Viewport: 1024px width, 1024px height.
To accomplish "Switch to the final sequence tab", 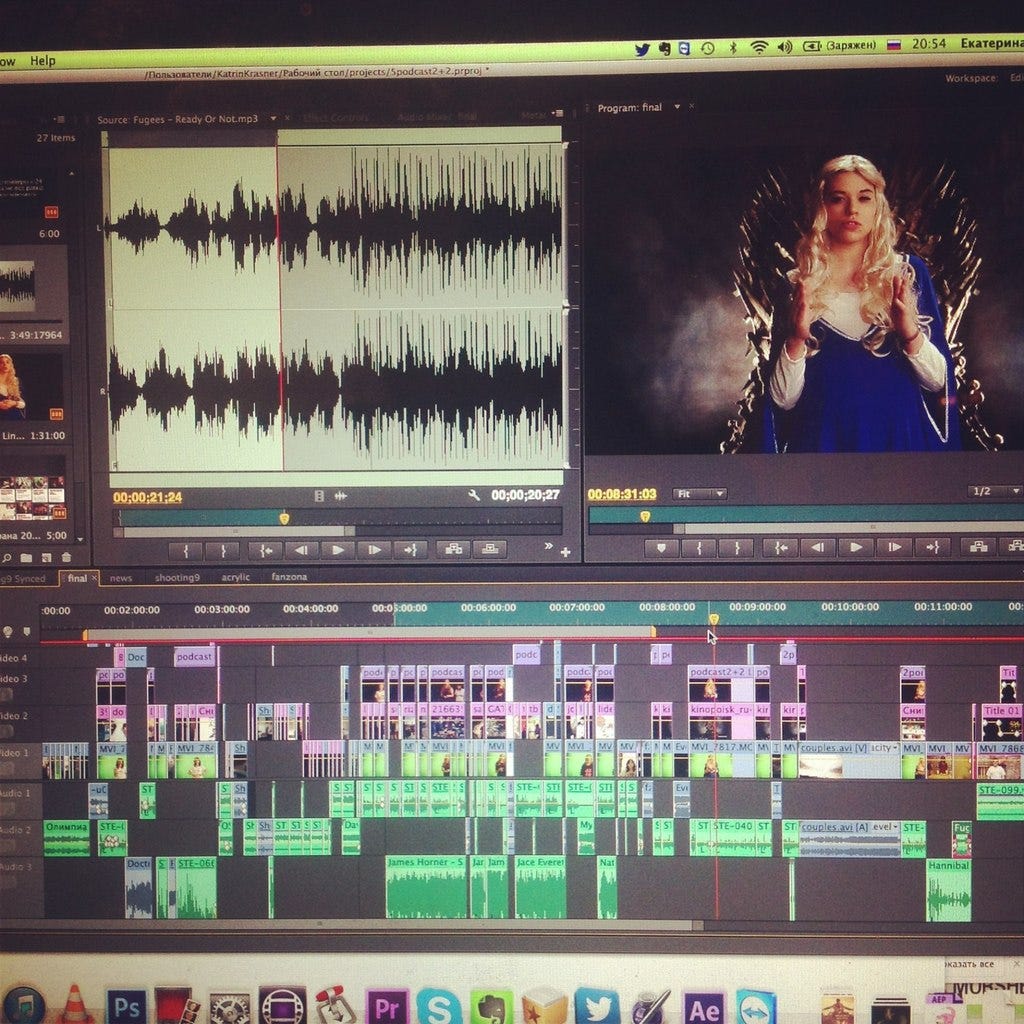I will point(76,578).
